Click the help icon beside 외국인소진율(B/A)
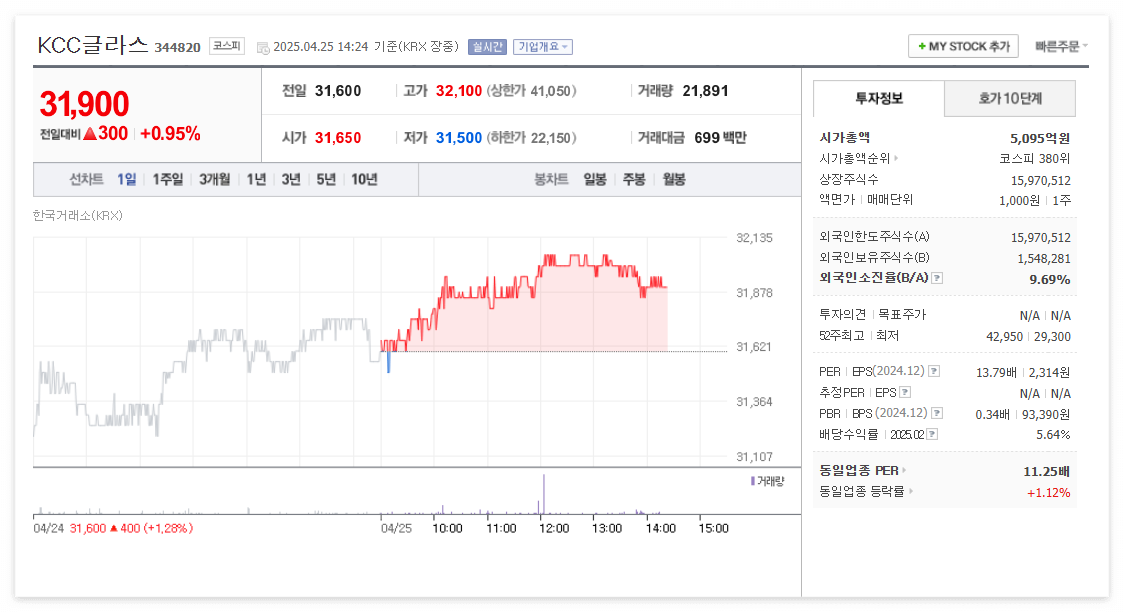This screenshot has width=1124, height=612. click(x=936, y=280)
